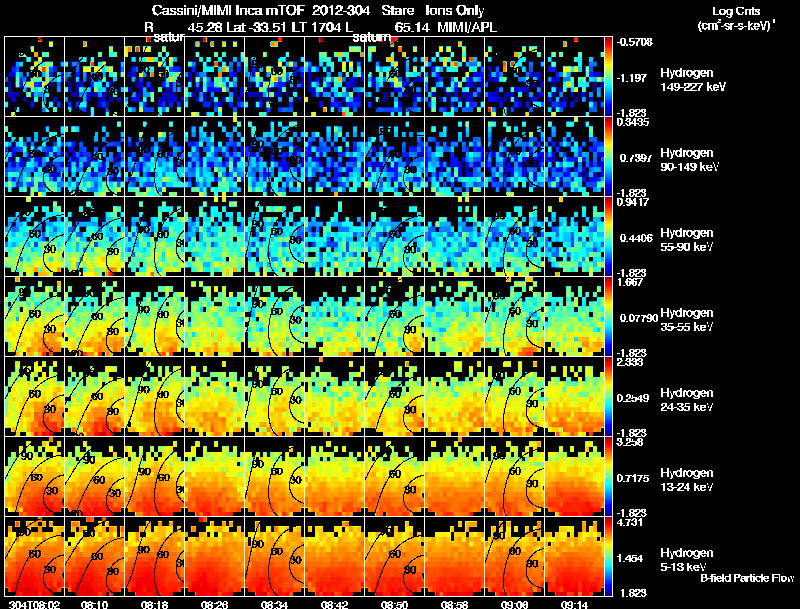
Task: Click the date label 2012-304 in the header
Action: click(x=339, y=10)
